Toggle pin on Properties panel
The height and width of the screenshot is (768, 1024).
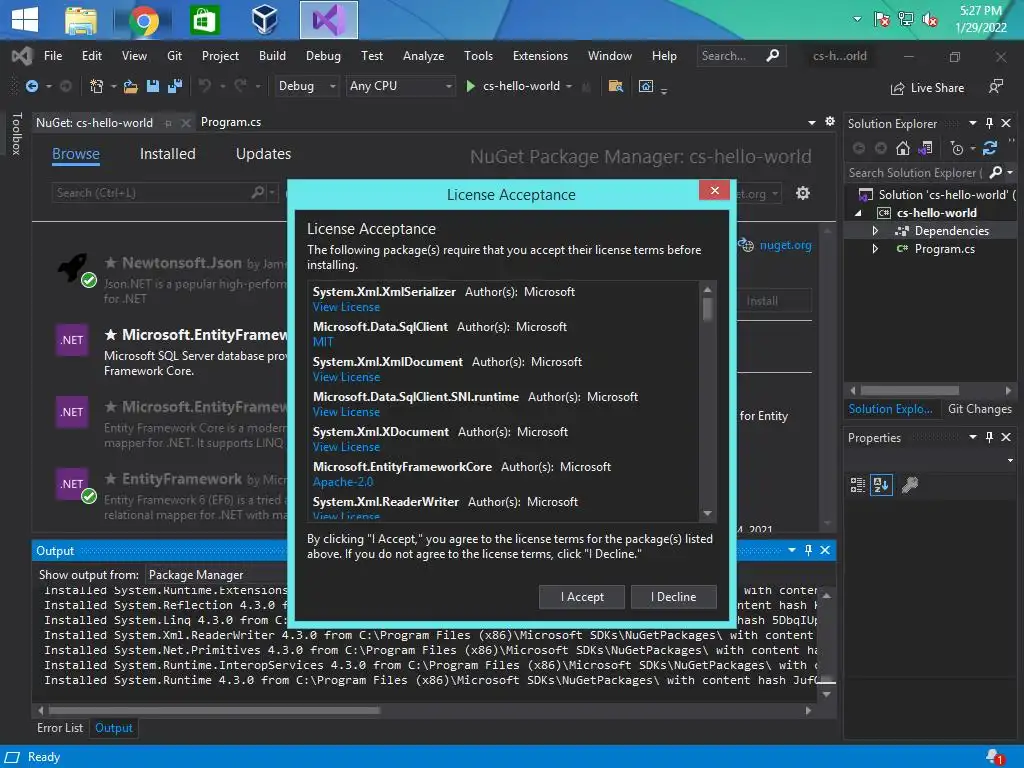pyautogui.click(x=989, y=438)
